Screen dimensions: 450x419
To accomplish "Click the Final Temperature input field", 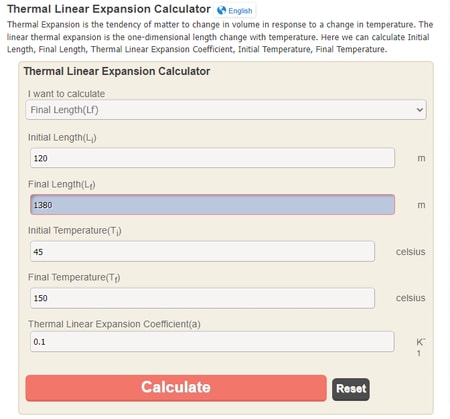I will [x=202, y=298].
